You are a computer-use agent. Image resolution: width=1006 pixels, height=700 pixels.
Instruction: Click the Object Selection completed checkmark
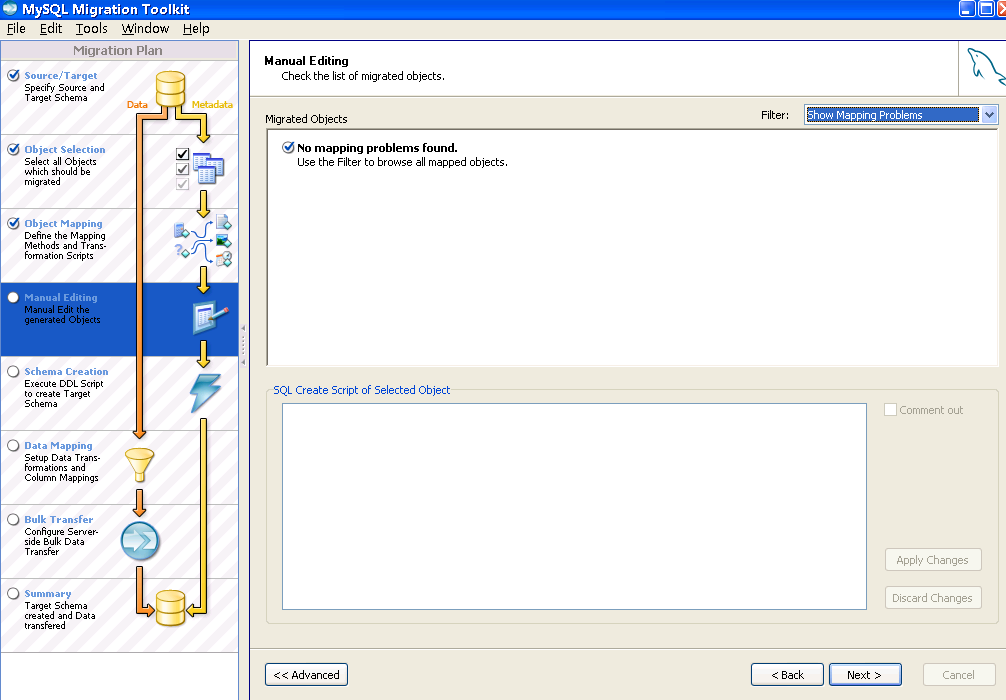click(13, 149)
